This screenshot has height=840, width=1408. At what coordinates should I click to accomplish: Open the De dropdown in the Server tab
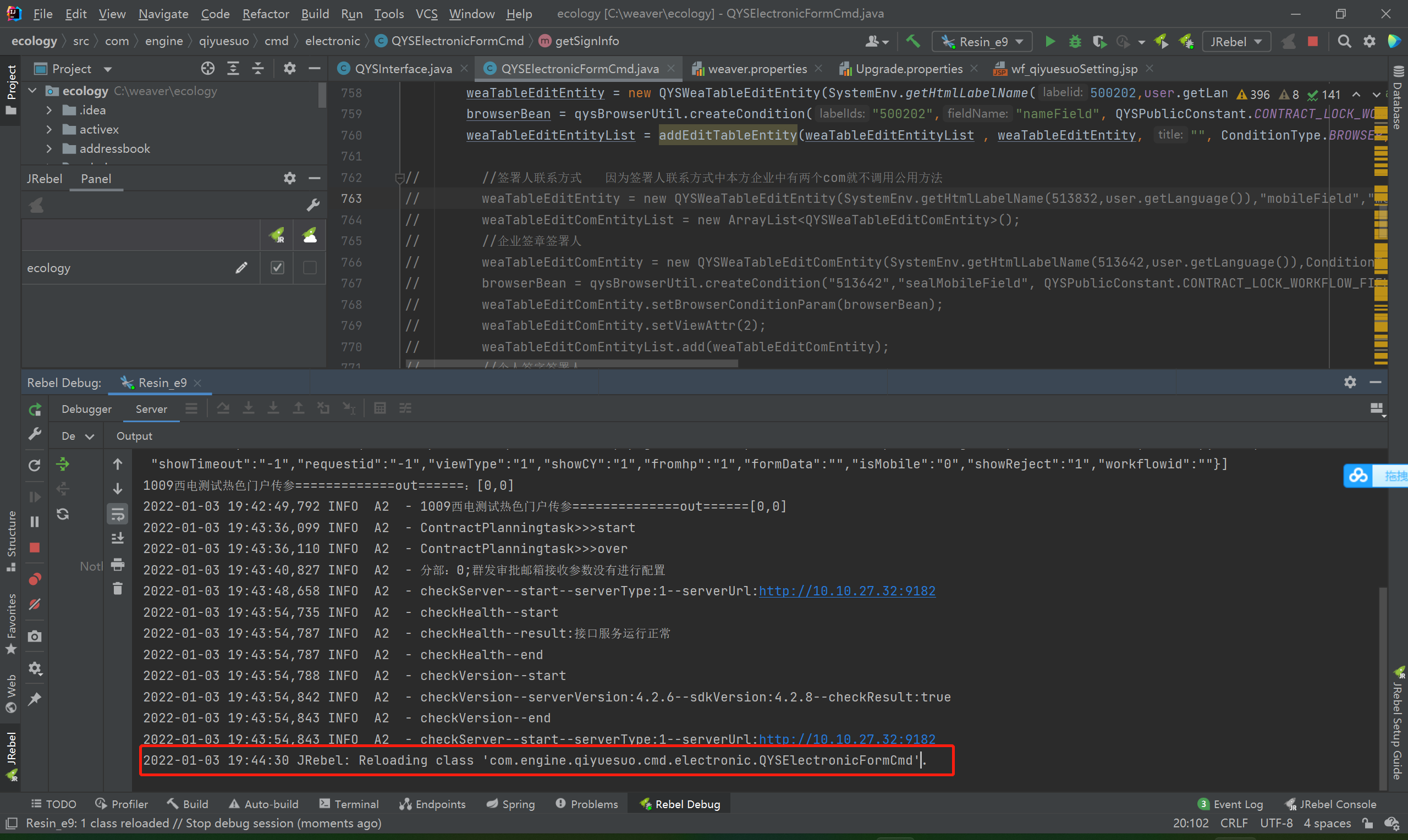click(x=78, y=436)
